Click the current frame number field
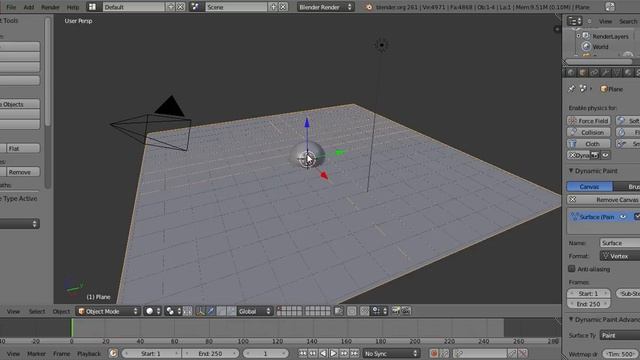 [265, 353]
